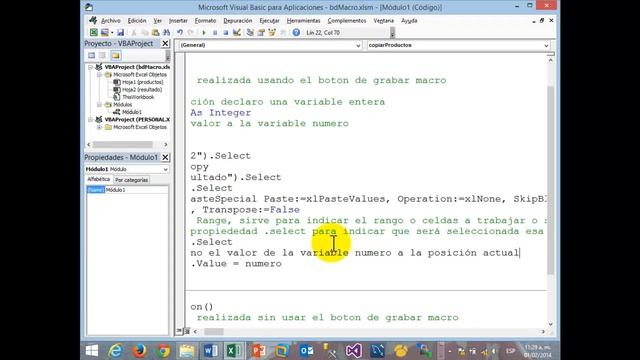Open the Formato menu

tap(205, 20)
